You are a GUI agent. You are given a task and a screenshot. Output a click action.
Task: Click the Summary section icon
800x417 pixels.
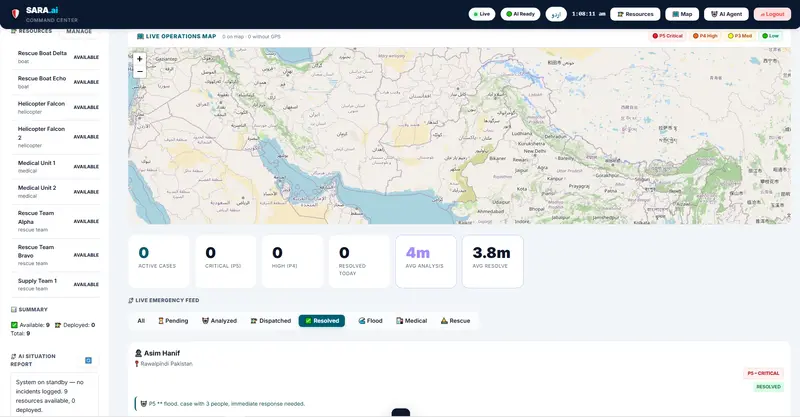click(14, 309)
